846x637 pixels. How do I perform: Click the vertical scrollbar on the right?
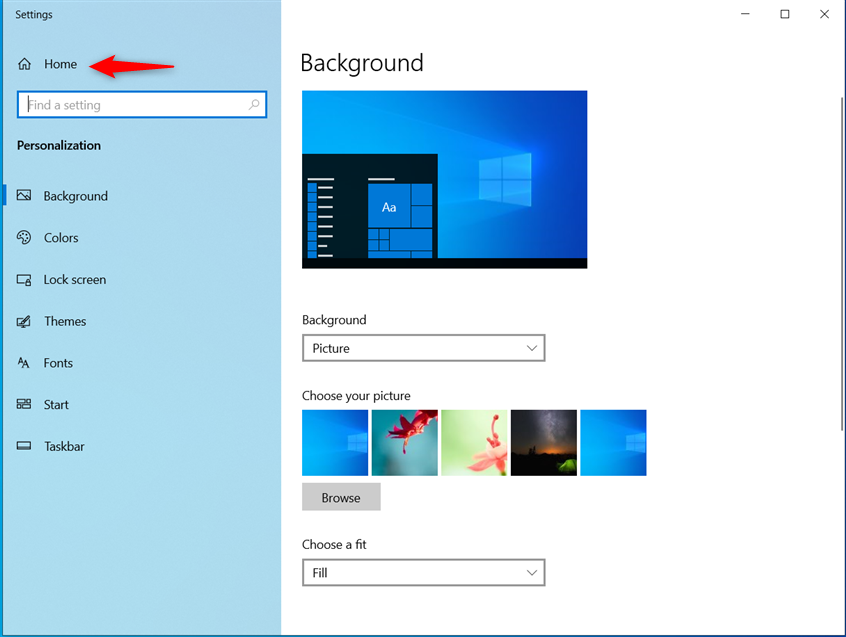pyautogui.click(x=842, y=263)
